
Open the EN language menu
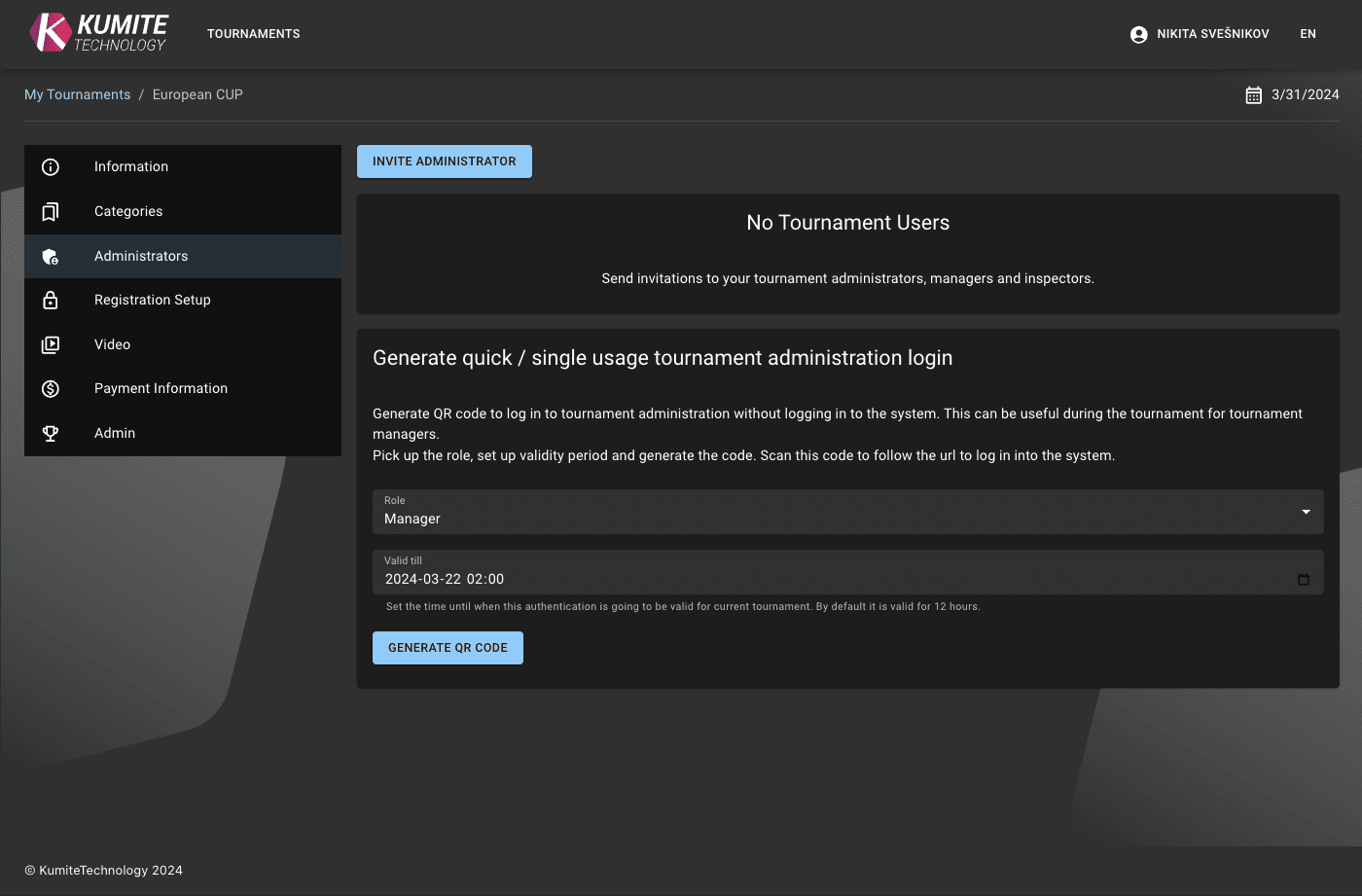pos(1308,33)
